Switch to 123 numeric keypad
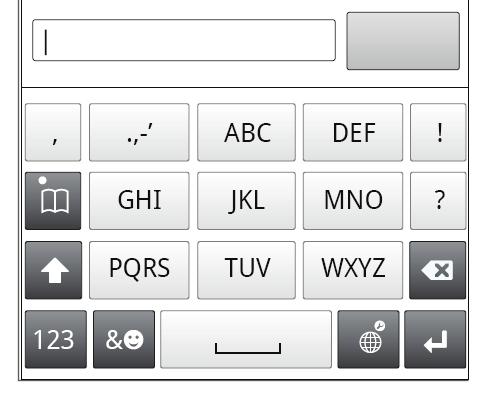The image size is (487, 399). [x=56, y=339]
